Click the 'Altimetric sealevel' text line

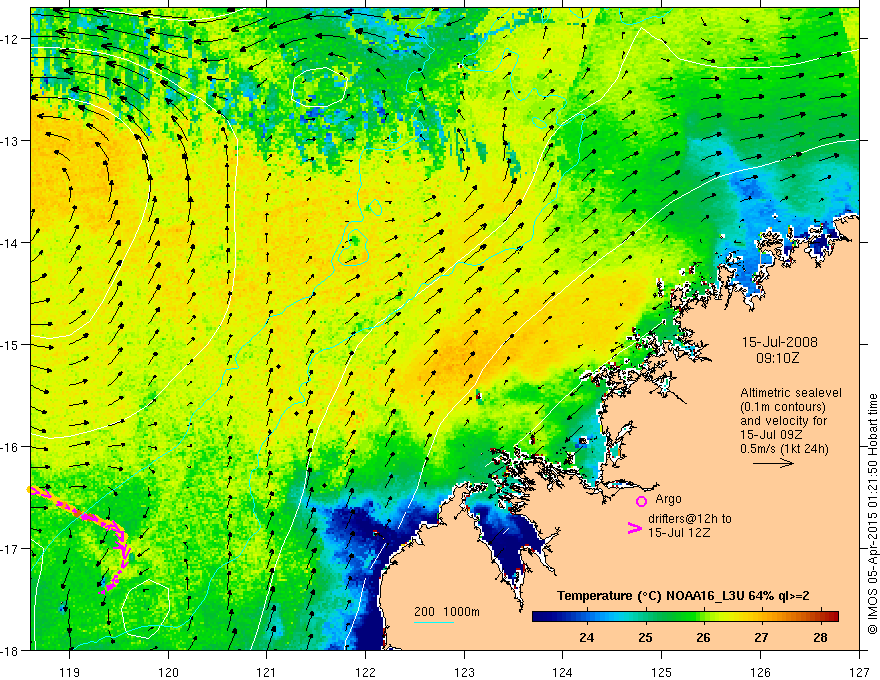pos(791,393)
